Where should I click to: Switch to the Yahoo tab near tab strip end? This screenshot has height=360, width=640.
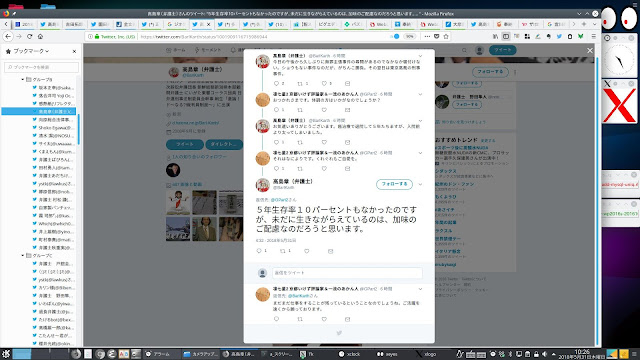[531, 24]
